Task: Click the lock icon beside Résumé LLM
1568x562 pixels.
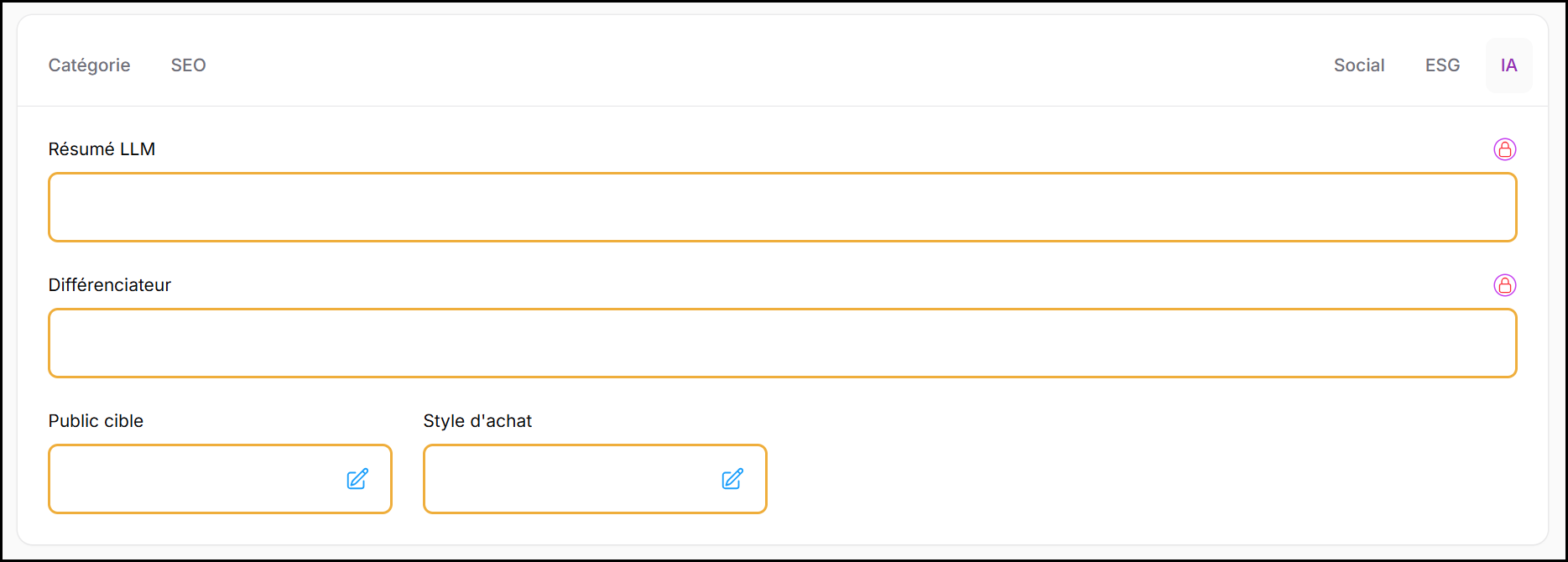Action: (1505, 149)
